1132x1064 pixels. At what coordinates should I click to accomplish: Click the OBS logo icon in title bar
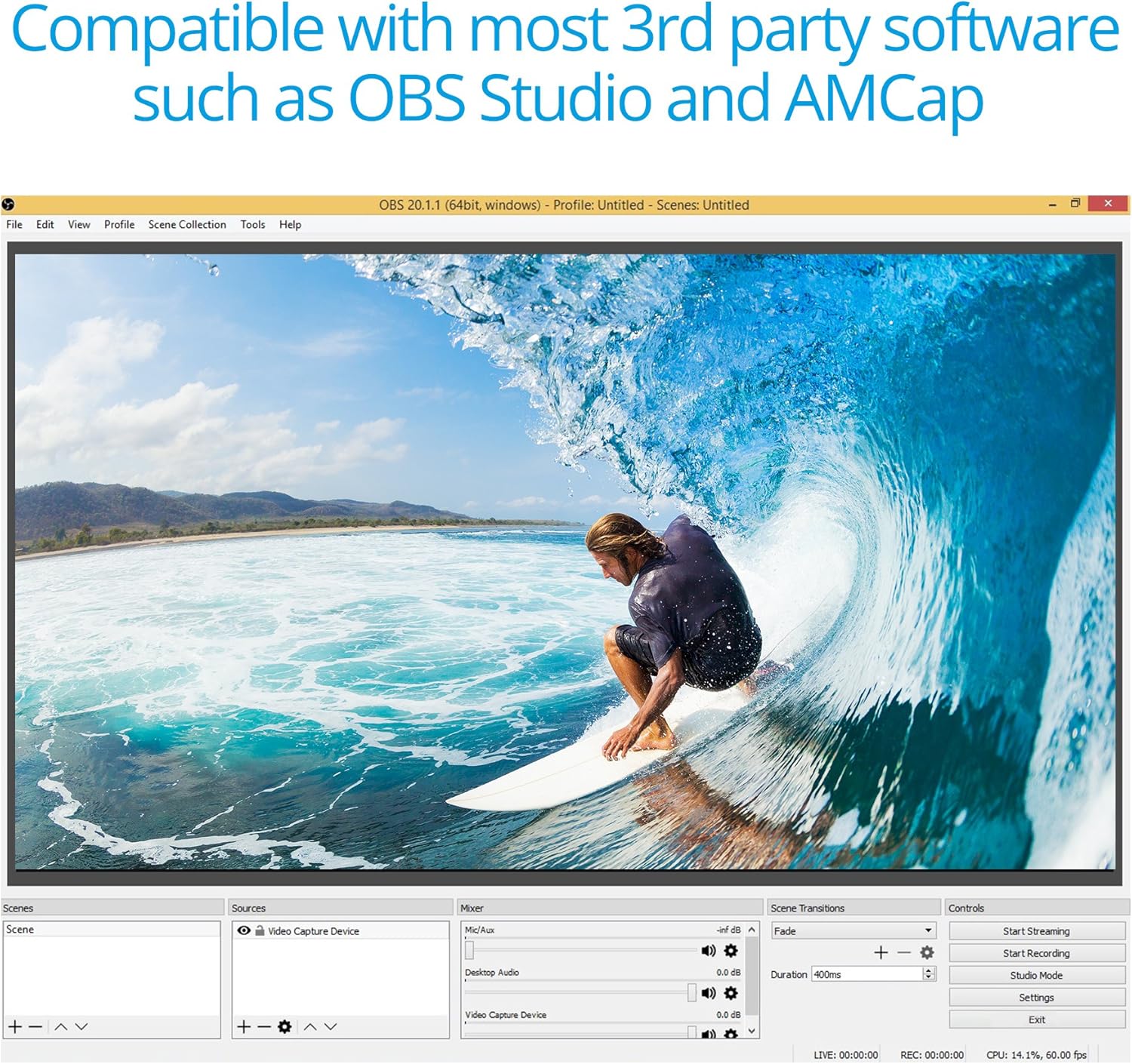click(8, 204)
